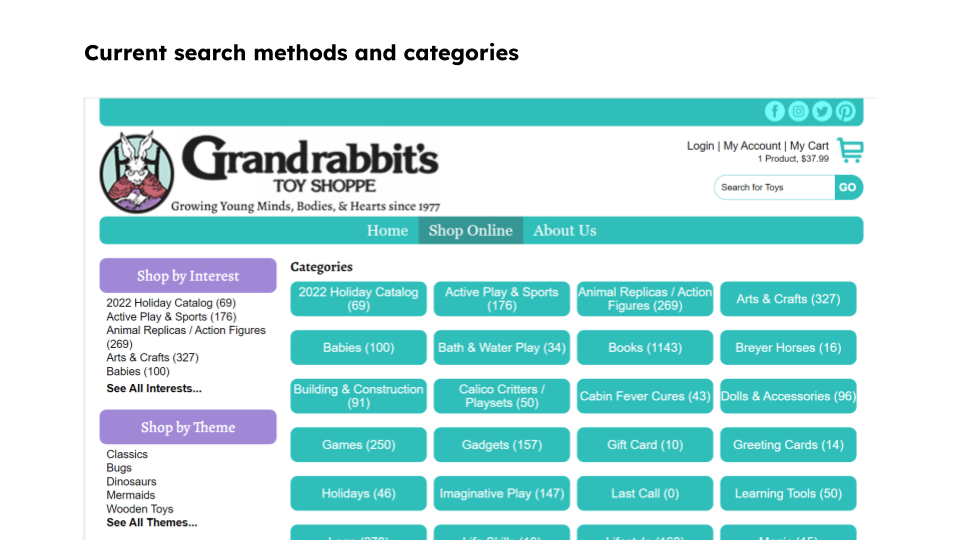The height and width of the screenshot is (540, 960).
Task: Select 2022 Holiday Catalog (69) category button
Action: click(x=358, y=299)
